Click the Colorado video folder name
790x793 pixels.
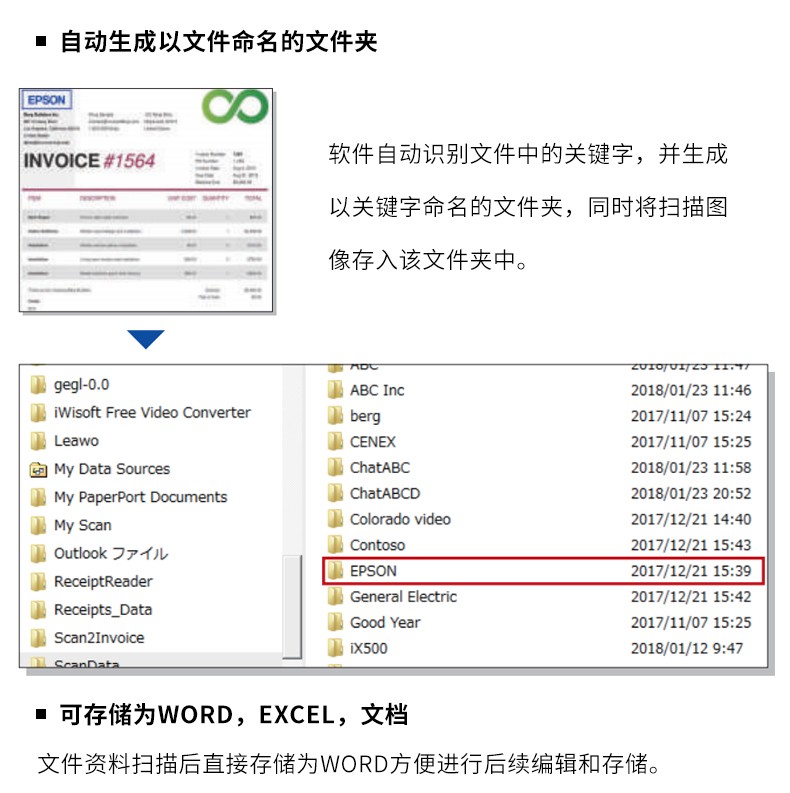pos(401,519)
